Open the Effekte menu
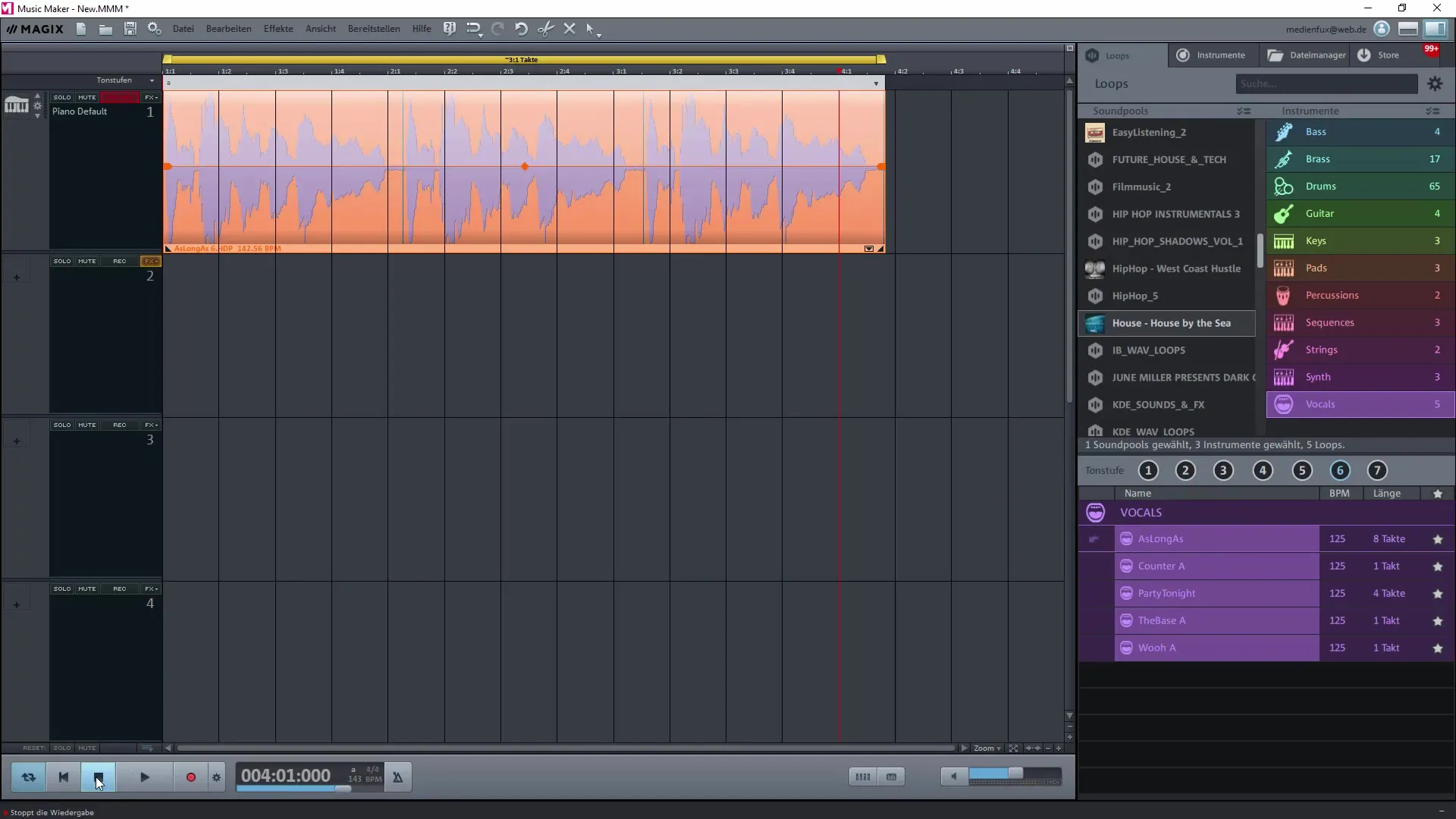Viewport: 1456px width, 819px height. coord(278,29)
